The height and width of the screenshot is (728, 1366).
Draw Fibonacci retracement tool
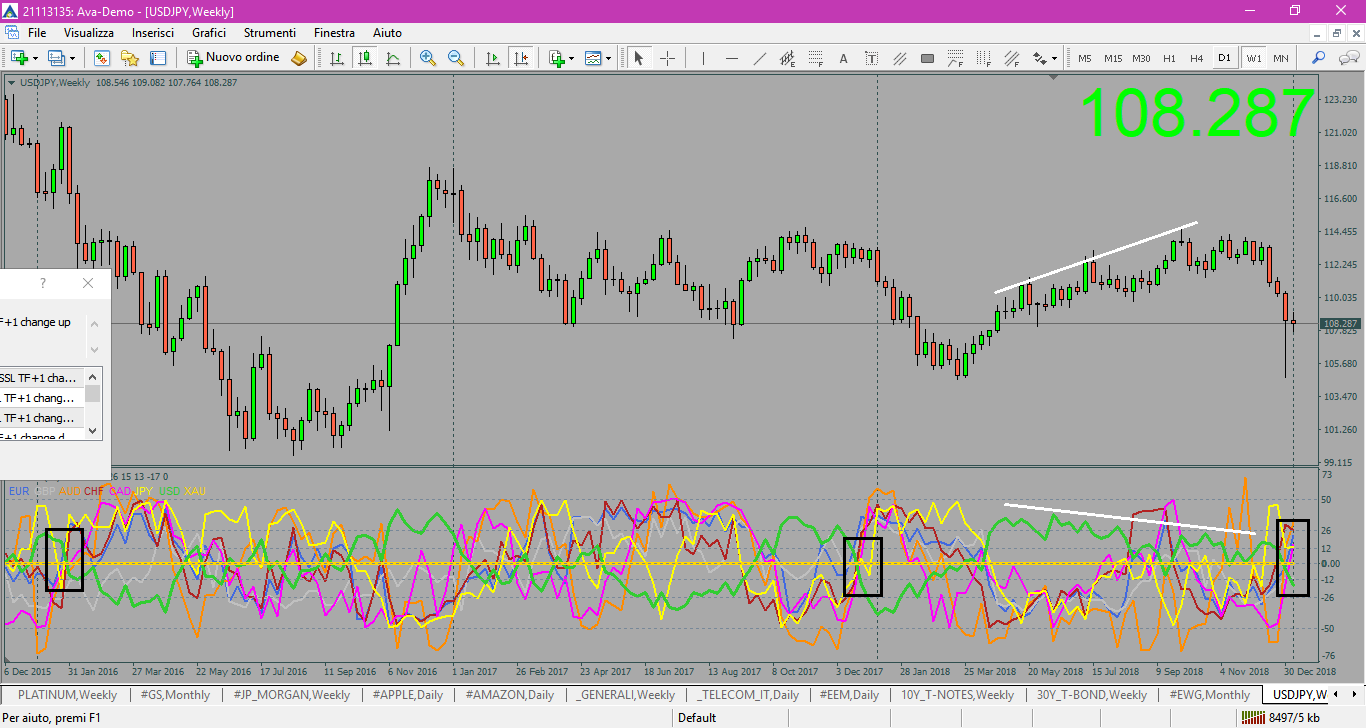pos(815,58)
